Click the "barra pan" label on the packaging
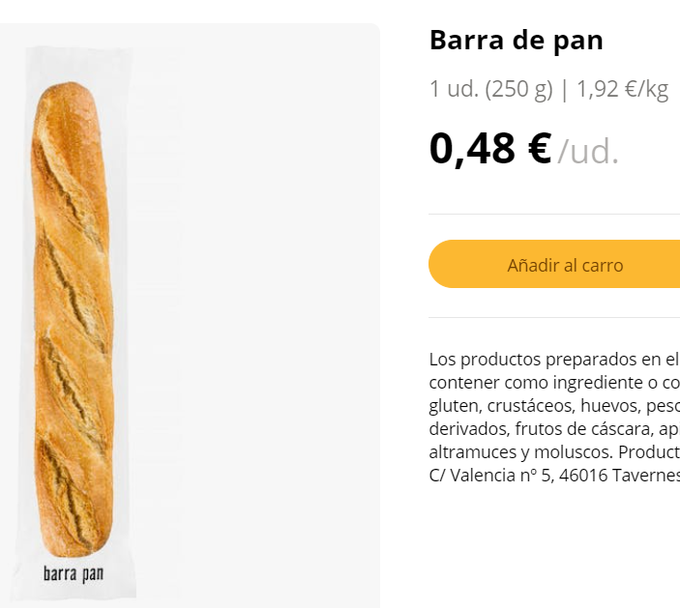This screenshot has height=608, width=680. click(73, 573)
